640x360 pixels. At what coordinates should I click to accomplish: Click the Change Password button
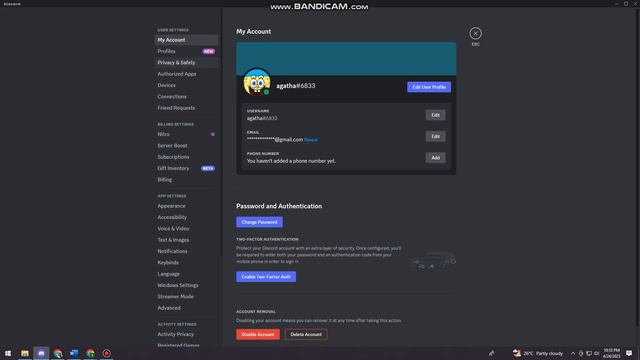point(259,222)
